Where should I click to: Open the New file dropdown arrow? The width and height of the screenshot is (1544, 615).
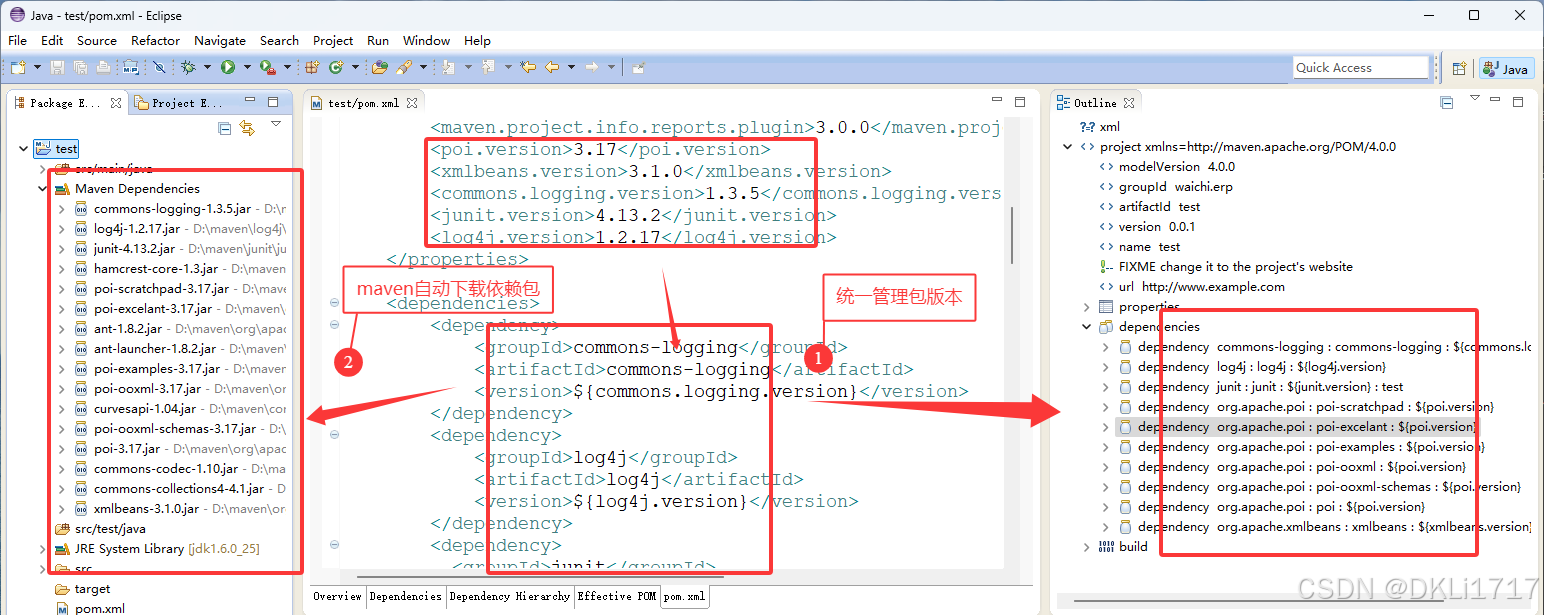tap(37, 67)
